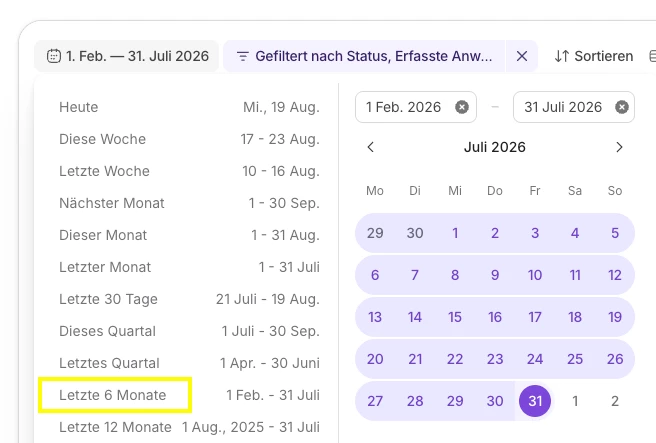656x443 pixels.
Task: Remove the active status filter with X
Action: (522, 56)
